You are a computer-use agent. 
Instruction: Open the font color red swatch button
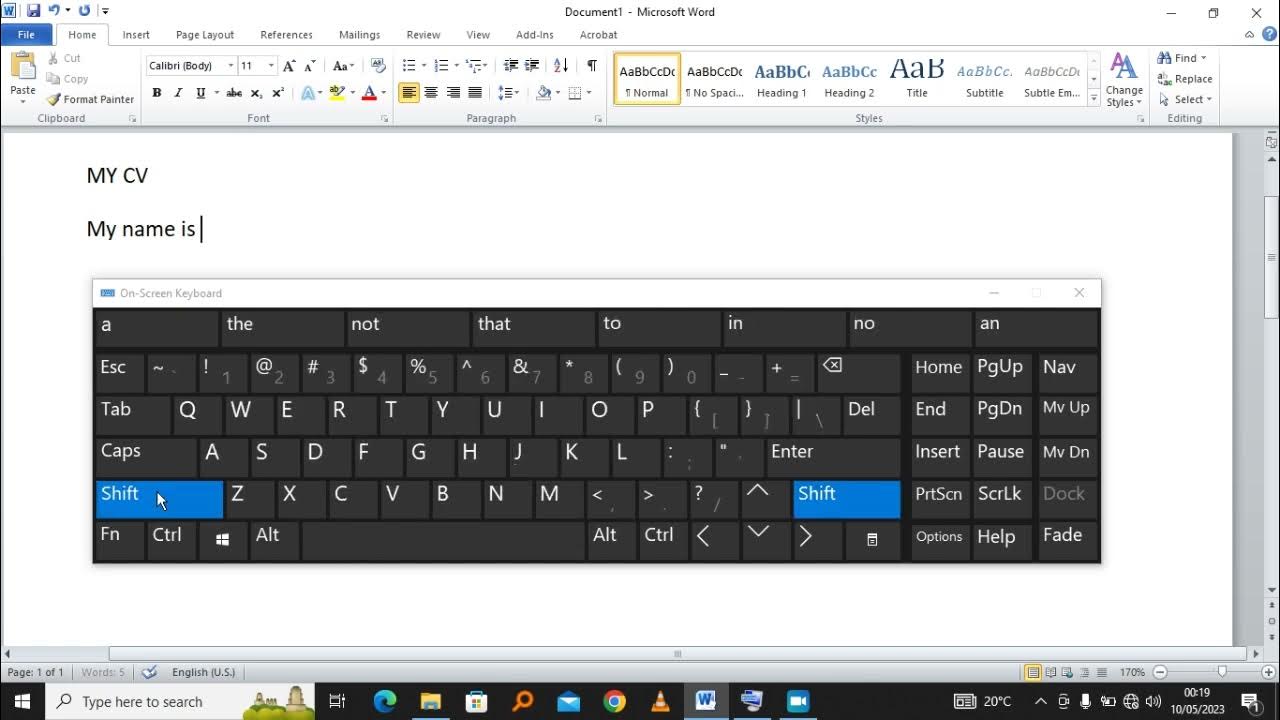click(x=368, y=93)
